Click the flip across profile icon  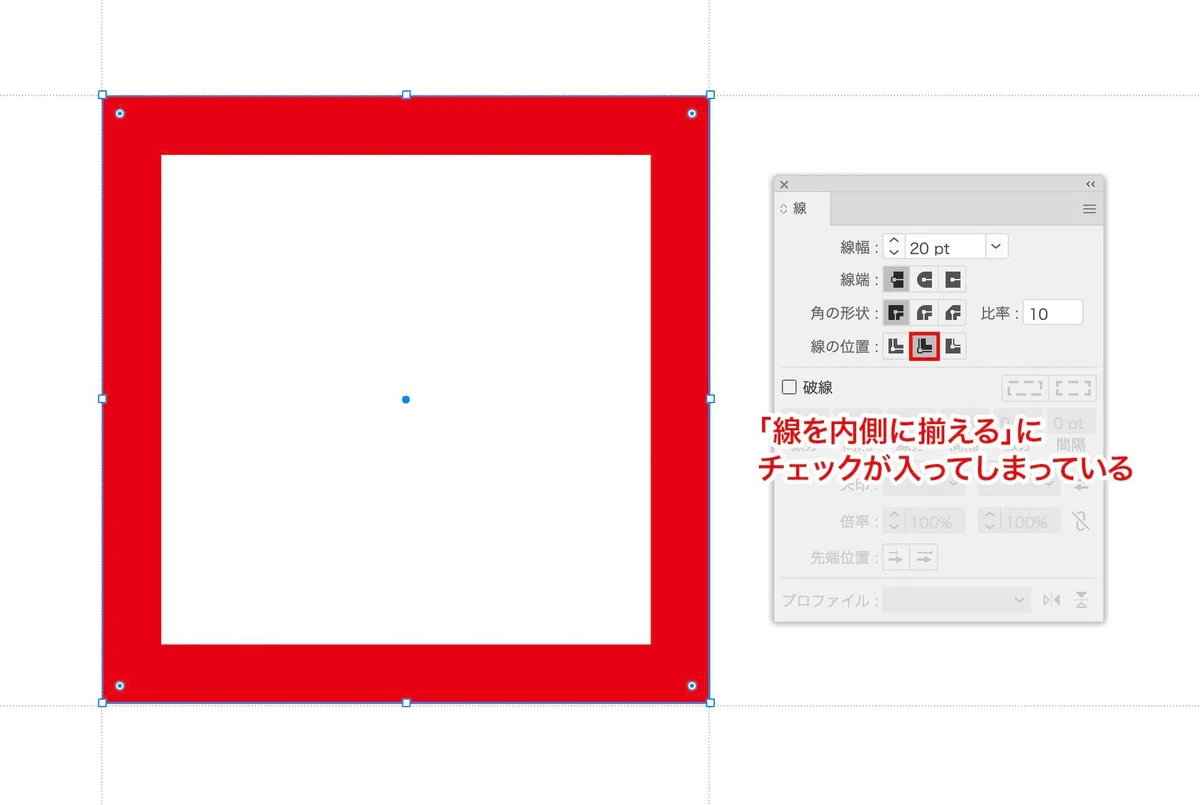click(x=1081, y=600)
